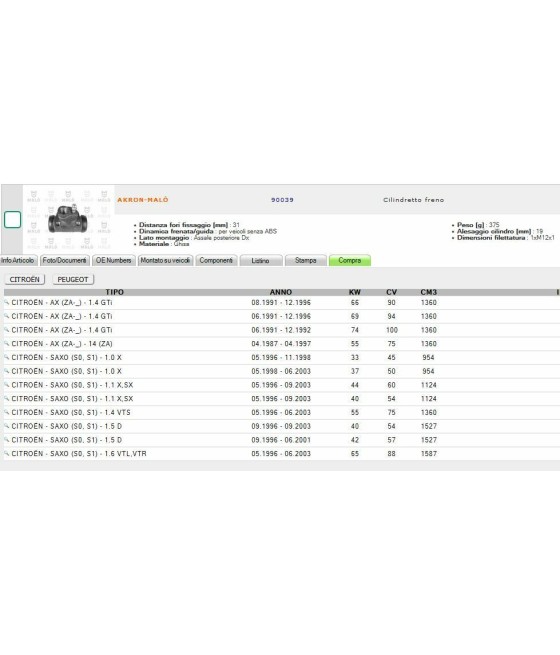Open the brake cylinder product thumbnail

click(68, 219)
